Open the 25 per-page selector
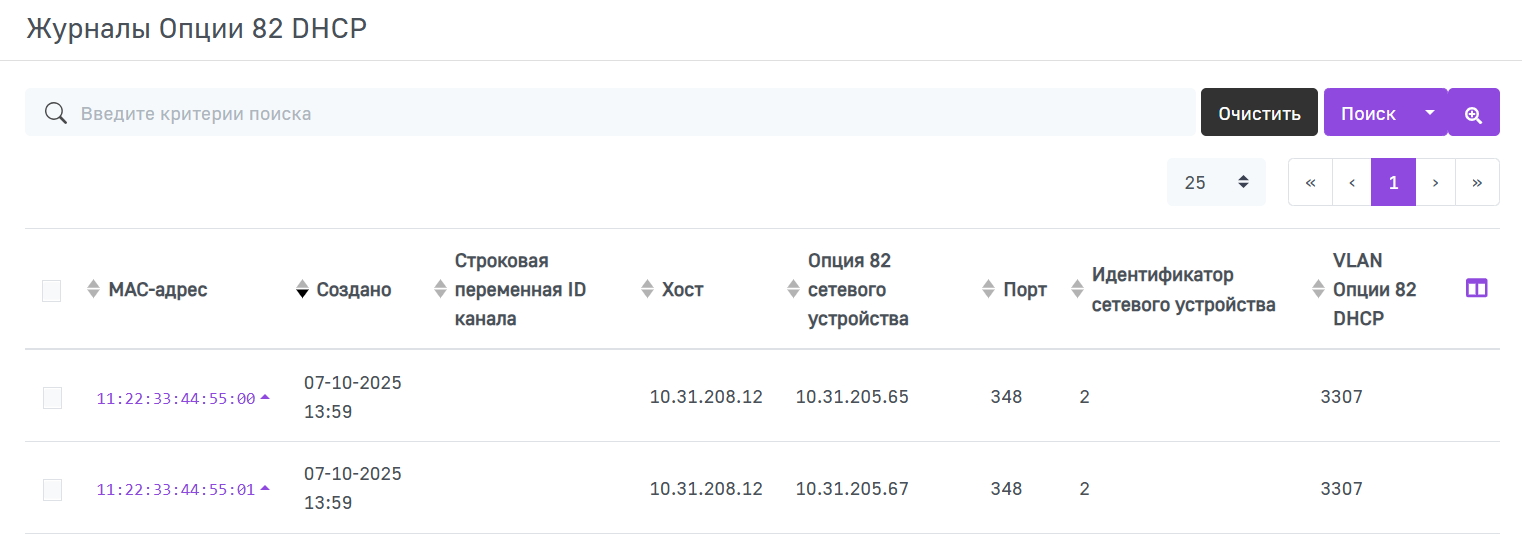 click(1216, 182)
